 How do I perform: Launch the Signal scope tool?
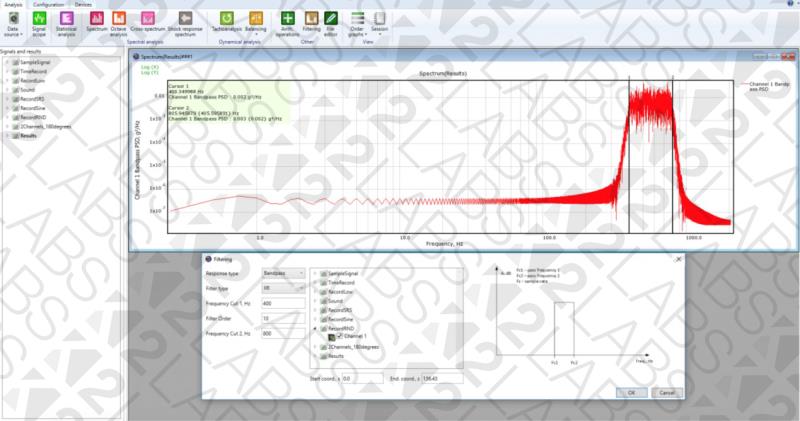tap(39, 23)
